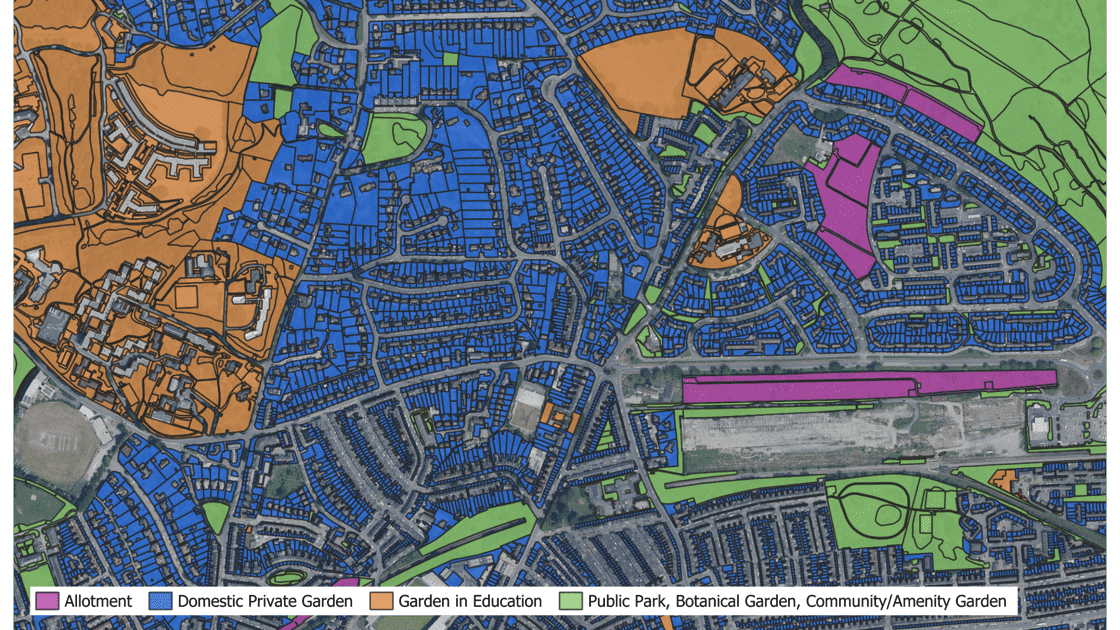Select the 'Allotment' legend label
This screenshot has height=630, width=1120.
point(98,601)
